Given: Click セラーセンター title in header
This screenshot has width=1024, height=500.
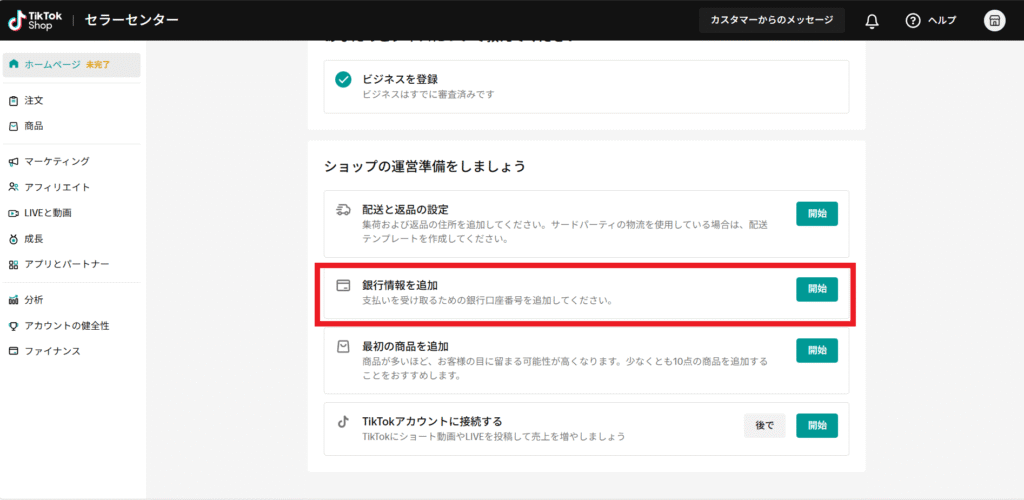Looking at the screenshot, I should tap(131, 20).
